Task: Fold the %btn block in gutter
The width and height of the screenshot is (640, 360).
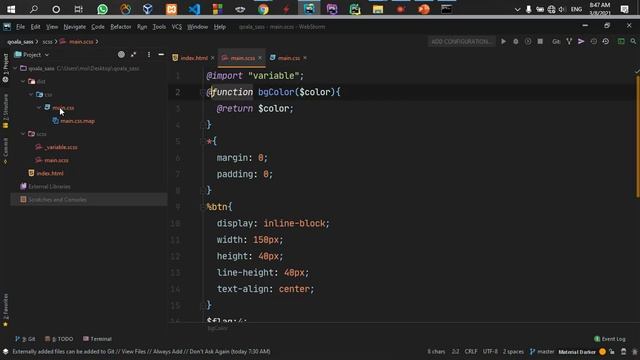Action: coord(203,207)
